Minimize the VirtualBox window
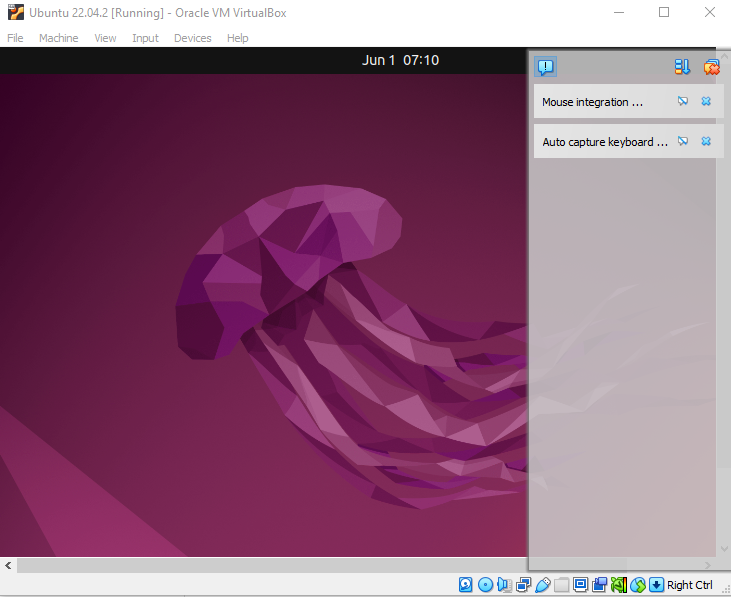731x597 pixels. [x=619, y=12]
